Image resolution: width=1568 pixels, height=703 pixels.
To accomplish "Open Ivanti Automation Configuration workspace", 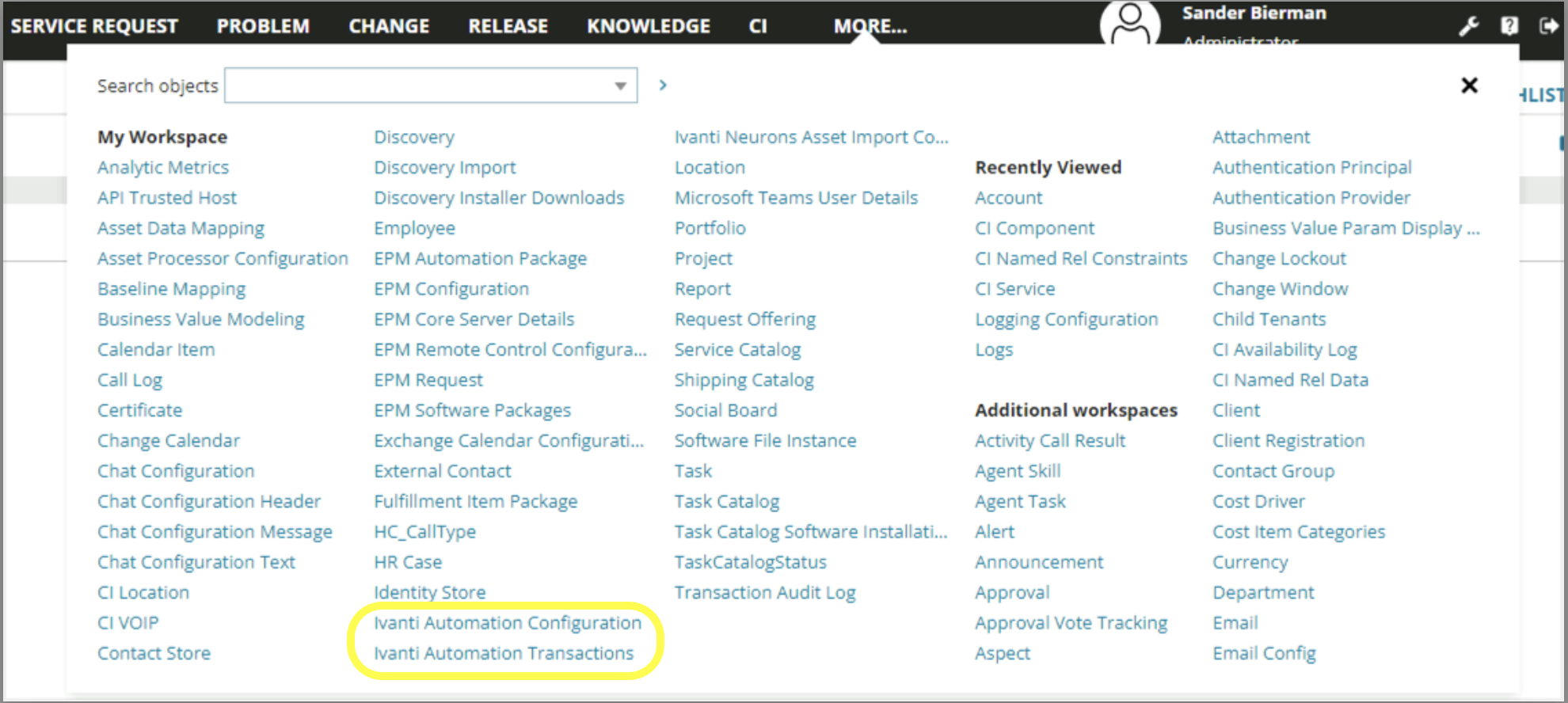I will click(x=508, y=623).
